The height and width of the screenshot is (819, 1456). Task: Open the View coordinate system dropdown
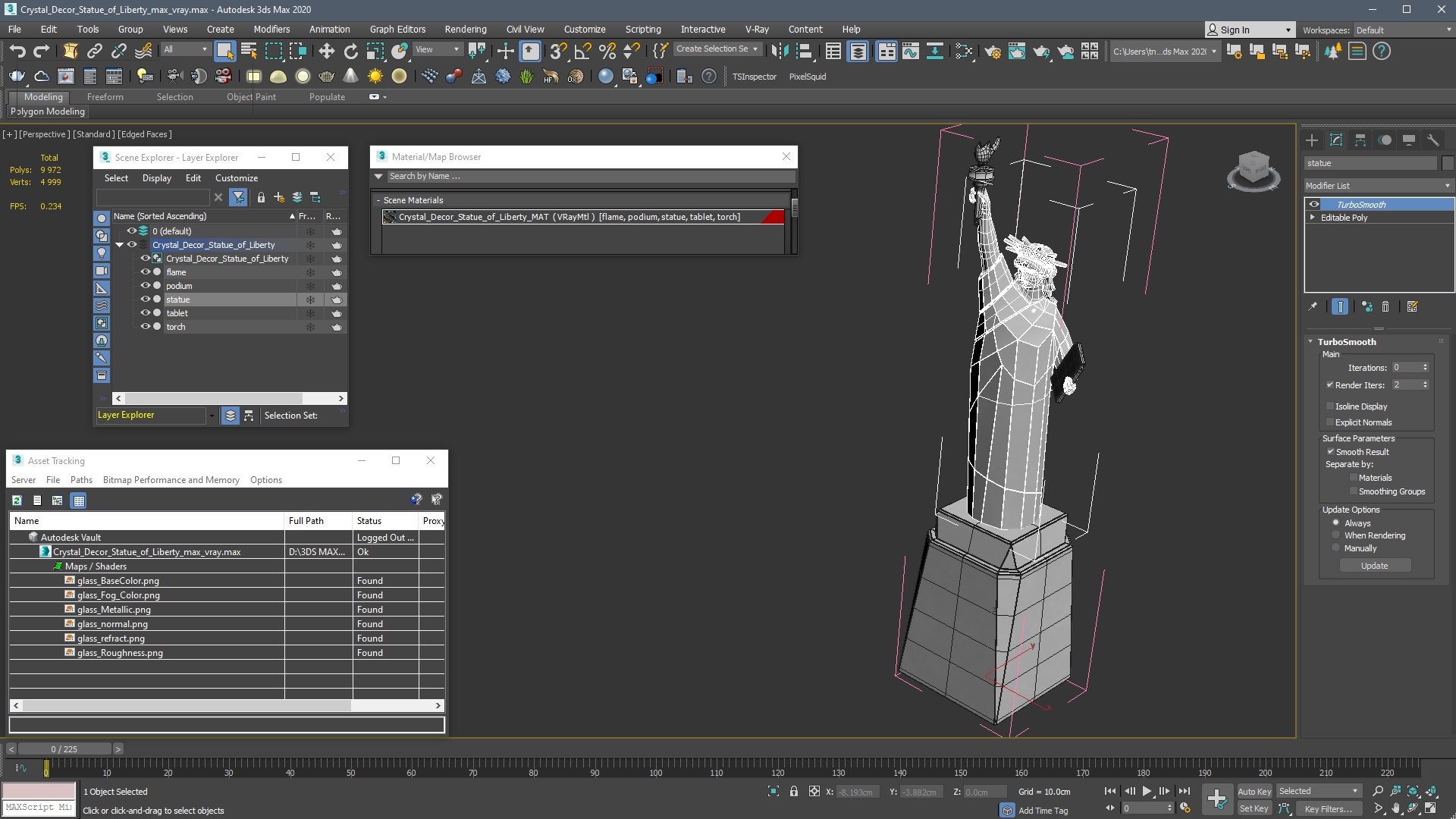tap(438, 49)
